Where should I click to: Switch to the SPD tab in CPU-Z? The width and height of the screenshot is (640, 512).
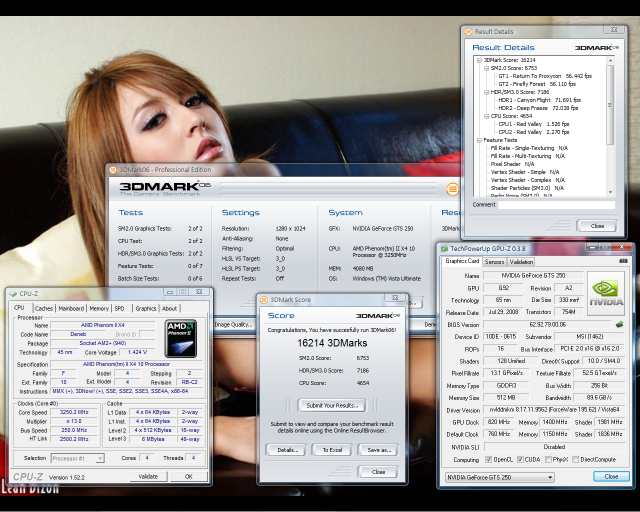coord(120,309)
